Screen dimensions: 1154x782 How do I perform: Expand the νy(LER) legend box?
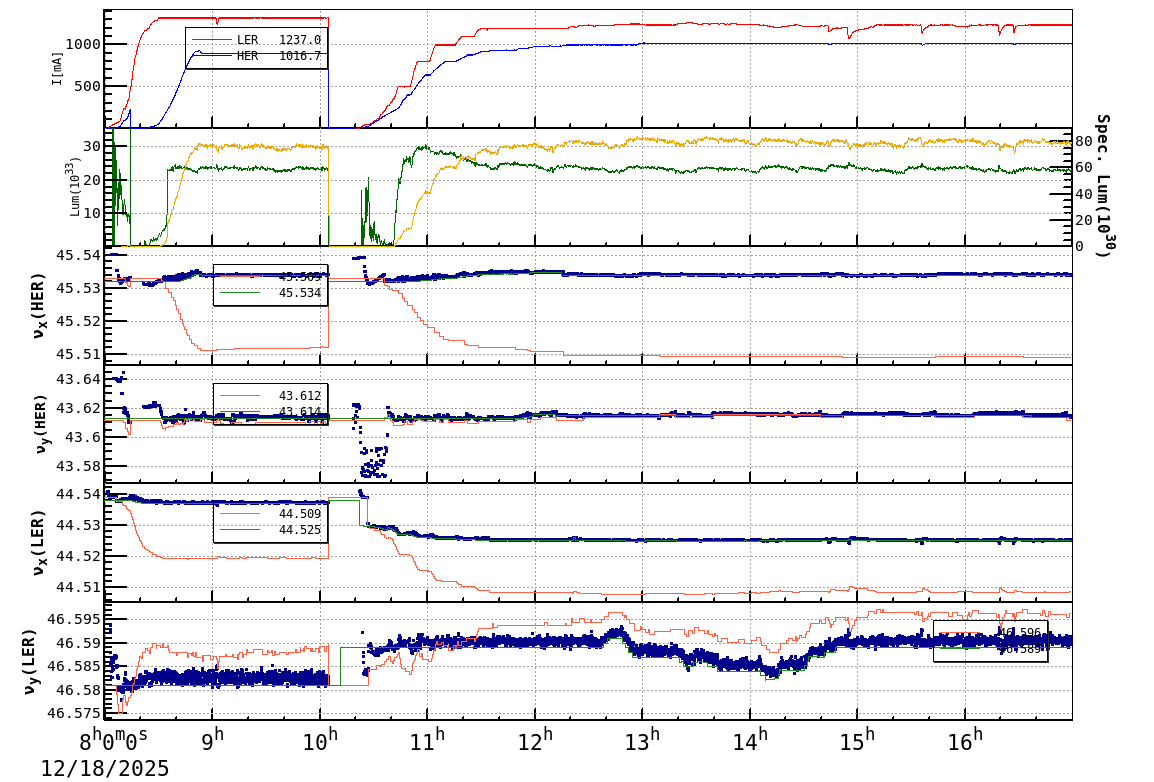(990, 640)
